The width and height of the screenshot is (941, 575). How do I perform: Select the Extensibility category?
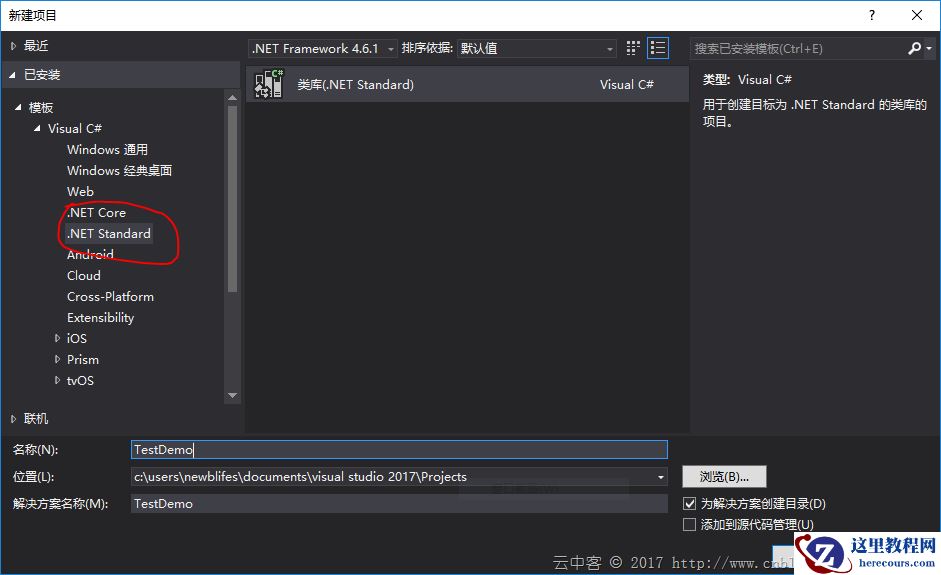click(100, 318)
